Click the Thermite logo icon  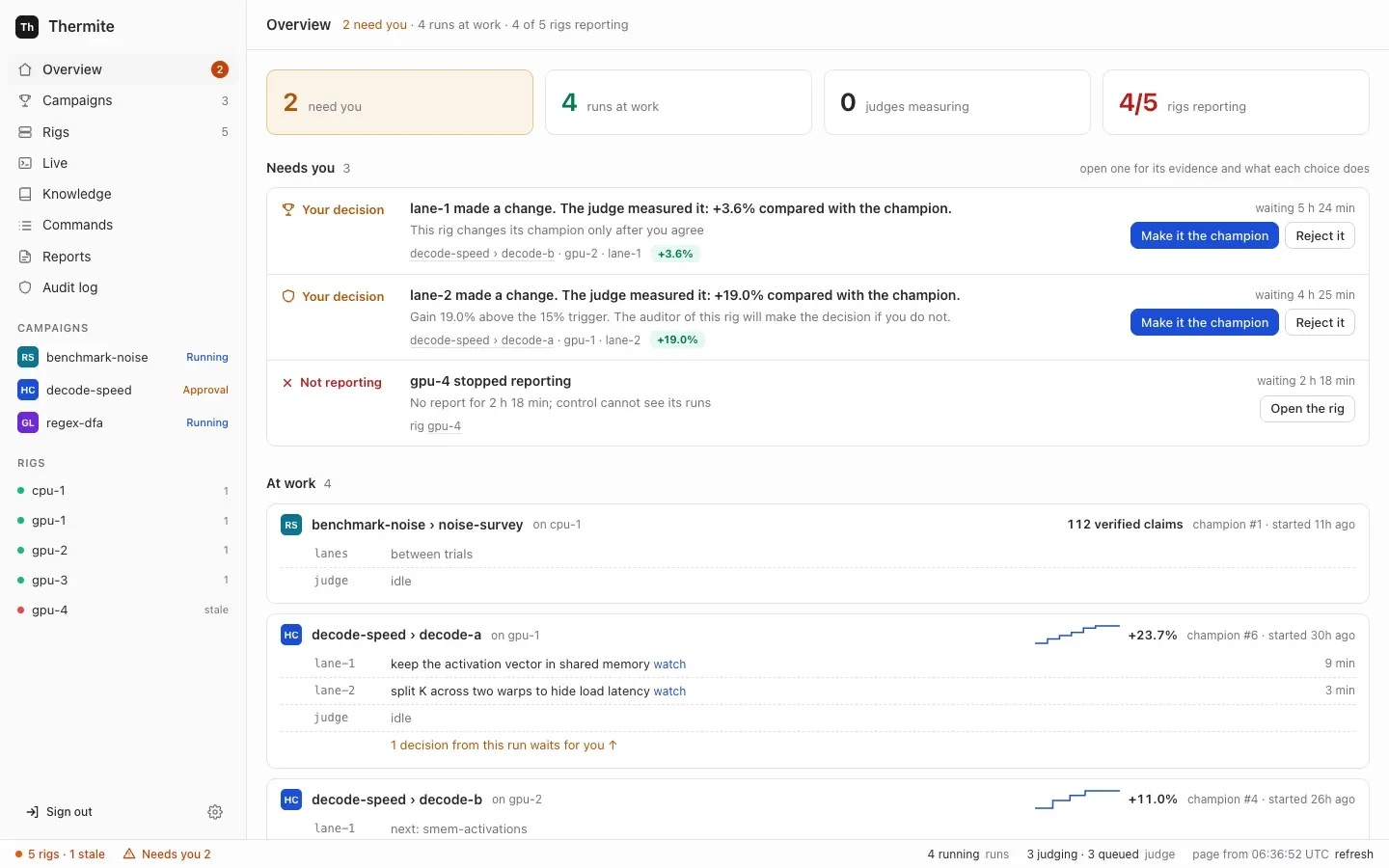(x=27, y=27)
